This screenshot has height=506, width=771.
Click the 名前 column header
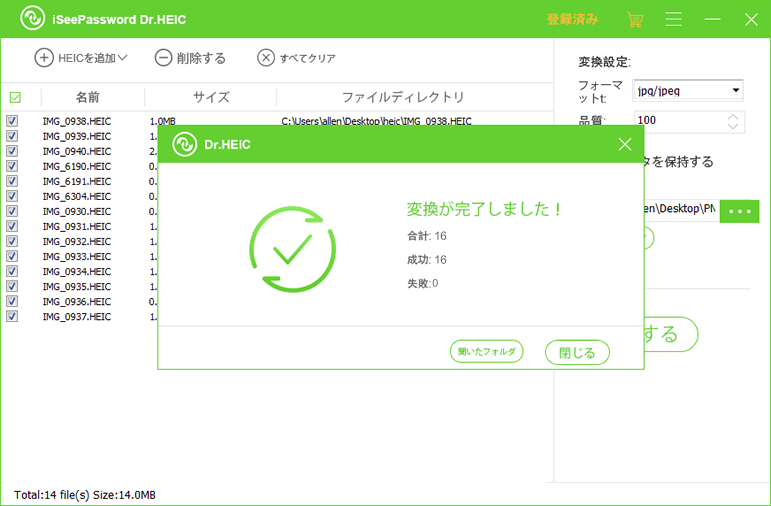click(x=88, y=97)
